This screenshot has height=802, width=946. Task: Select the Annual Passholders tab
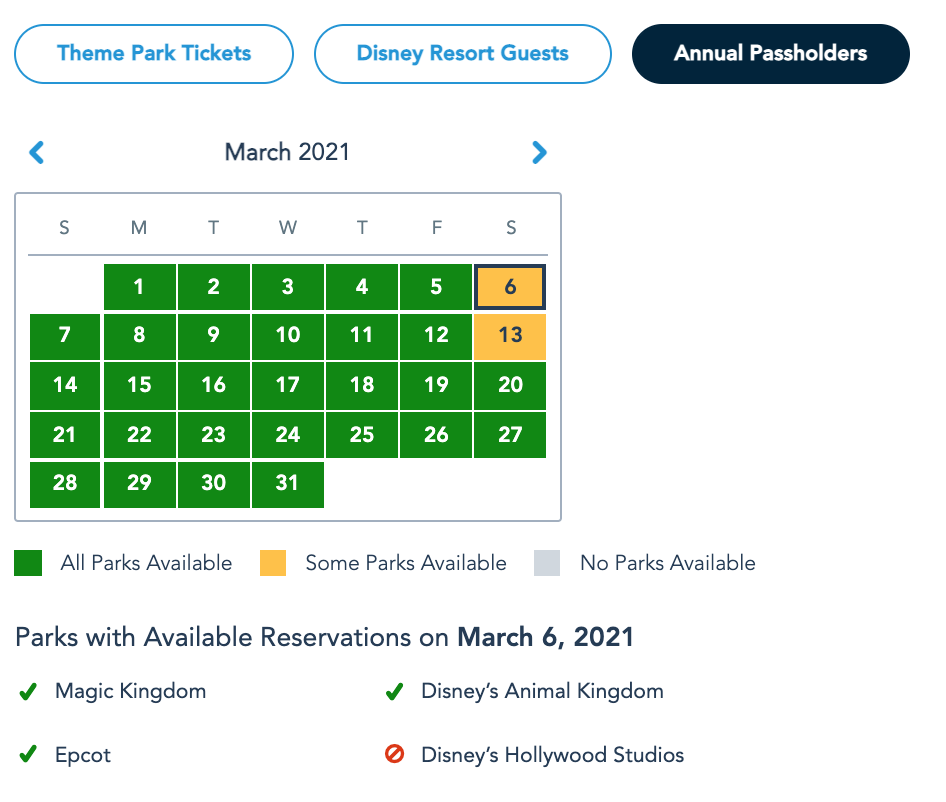[770, 54]
